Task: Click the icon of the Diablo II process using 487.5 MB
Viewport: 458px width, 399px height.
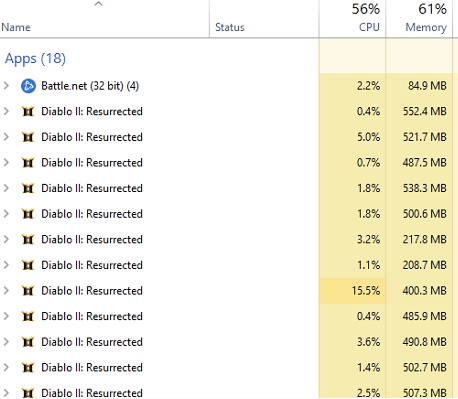Action: tap(28, 163)
